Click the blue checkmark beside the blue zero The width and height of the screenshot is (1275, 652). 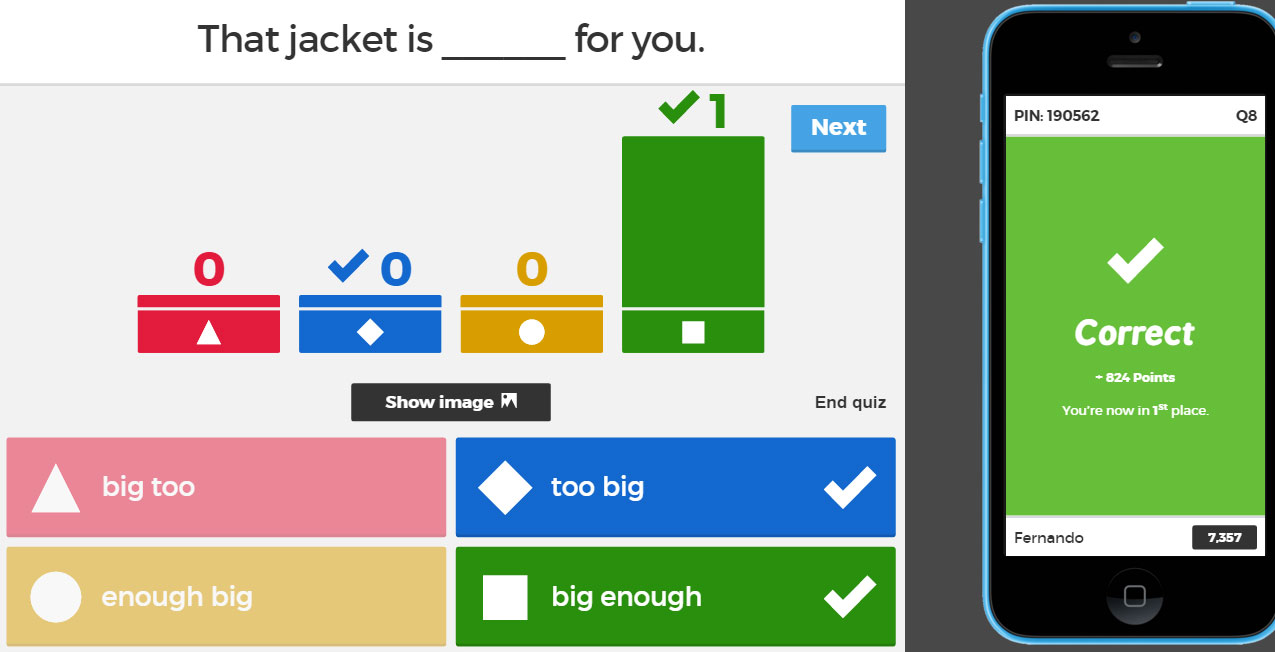click(348, 266)
